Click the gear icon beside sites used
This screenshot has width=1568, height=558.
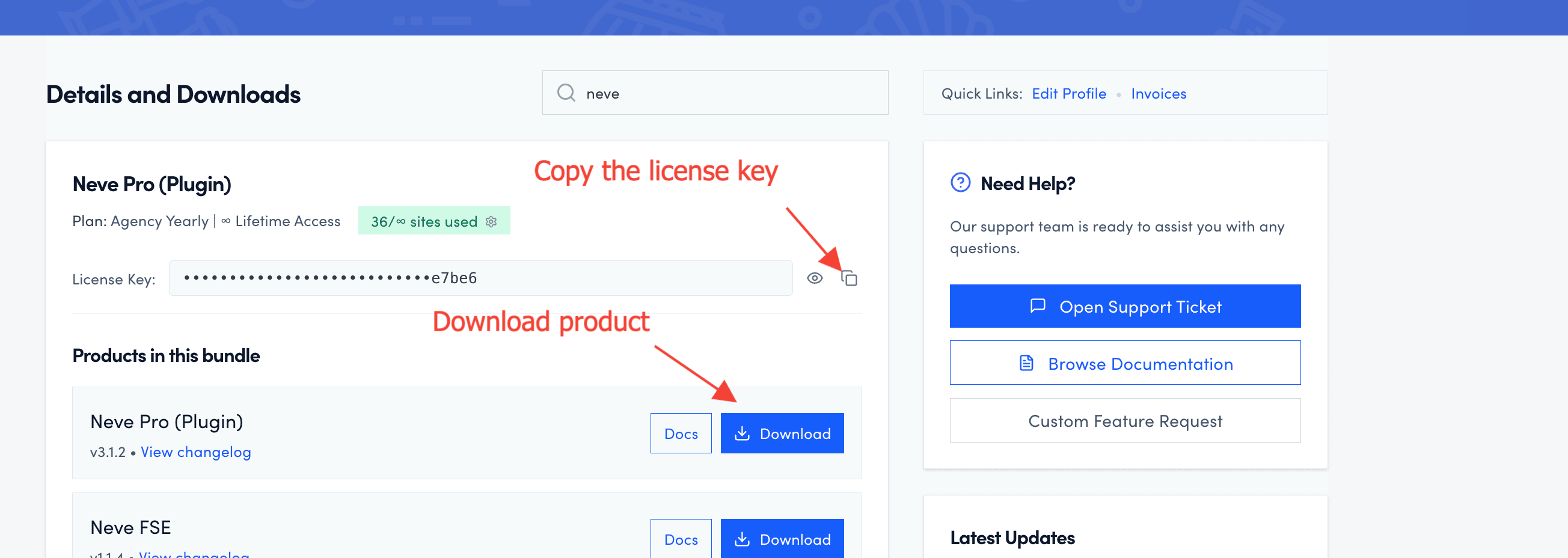(491, 221)
